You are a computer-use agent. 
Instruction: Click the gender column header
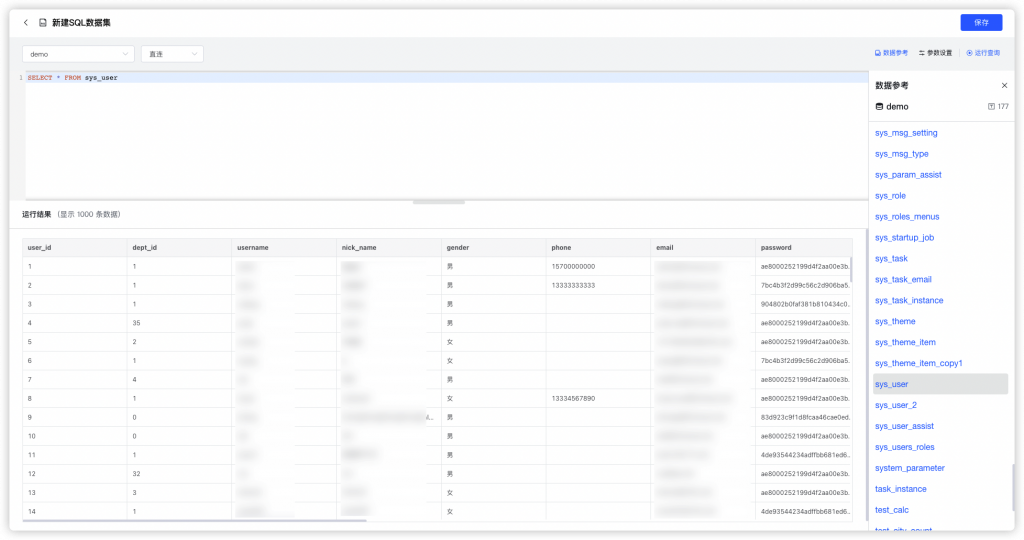494,247
